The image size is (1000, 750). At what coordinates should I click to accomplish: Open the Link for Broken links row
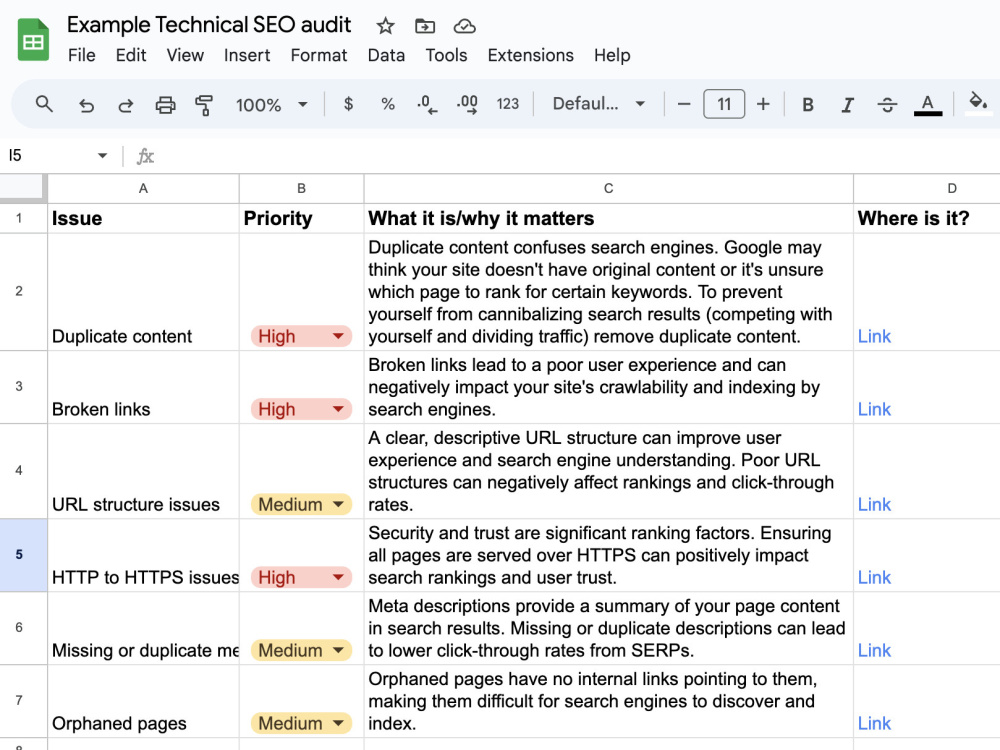874,409
